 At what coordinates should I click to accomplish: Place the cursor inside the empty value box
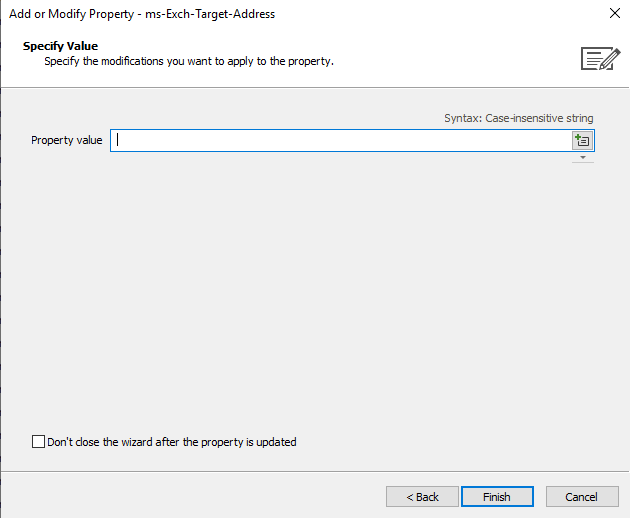pos(341,140)
